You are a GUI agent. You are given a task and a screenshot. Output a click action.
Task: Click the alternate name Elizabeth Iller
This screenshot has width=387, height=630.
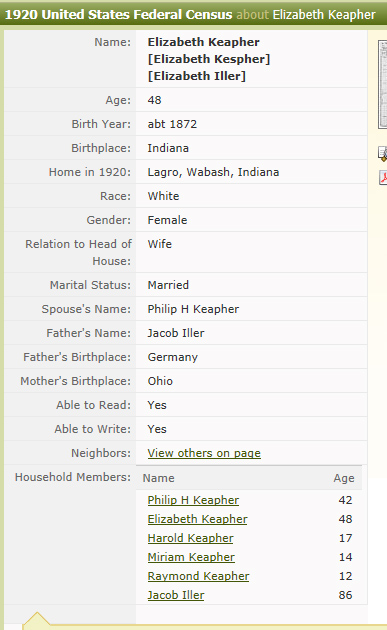tap(197, 76)
